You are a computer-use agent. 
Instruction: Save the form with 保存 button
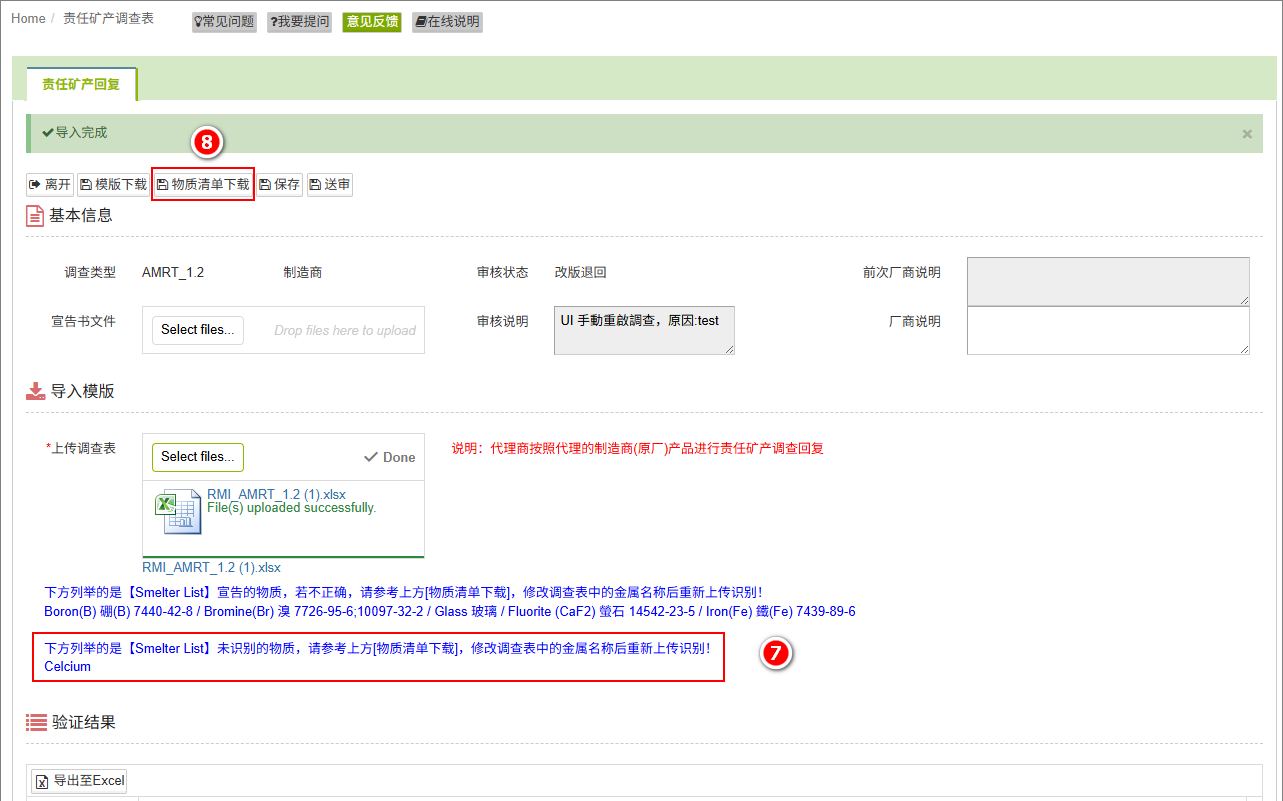280,185
